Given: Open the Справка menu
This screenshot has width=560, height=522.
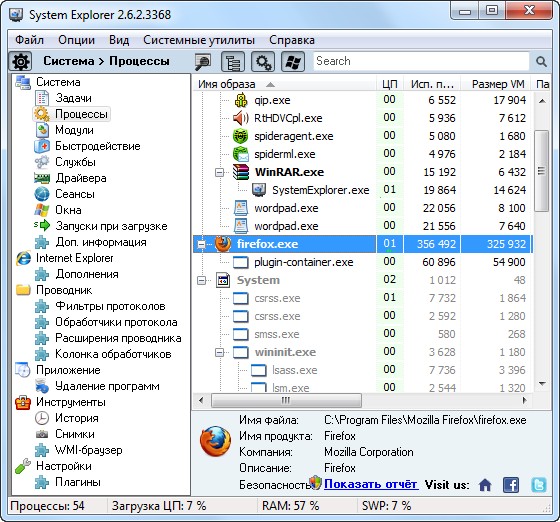Looking at the screenshot, I should 292,40.
